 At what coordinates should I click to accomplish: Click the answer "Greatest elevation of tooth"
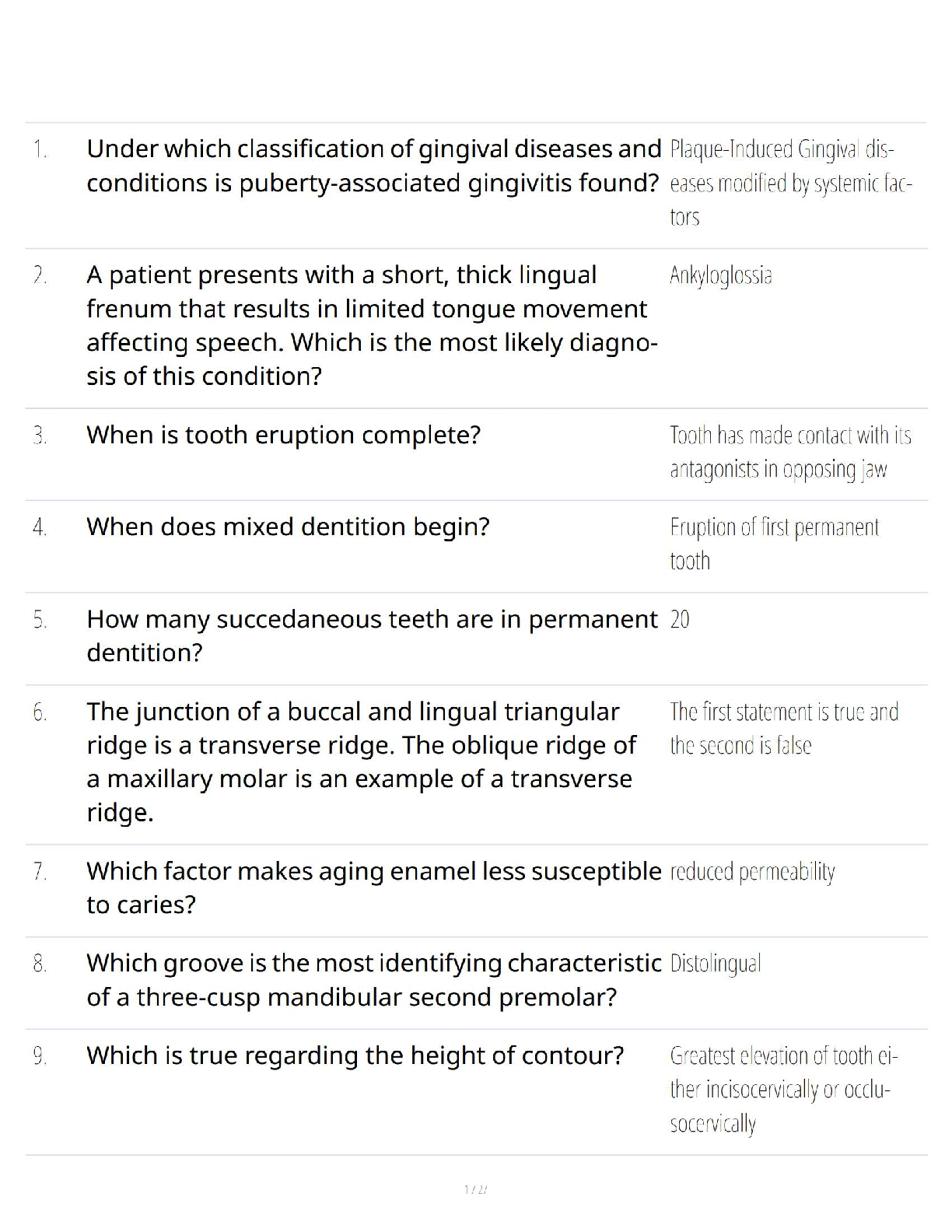783,1089
